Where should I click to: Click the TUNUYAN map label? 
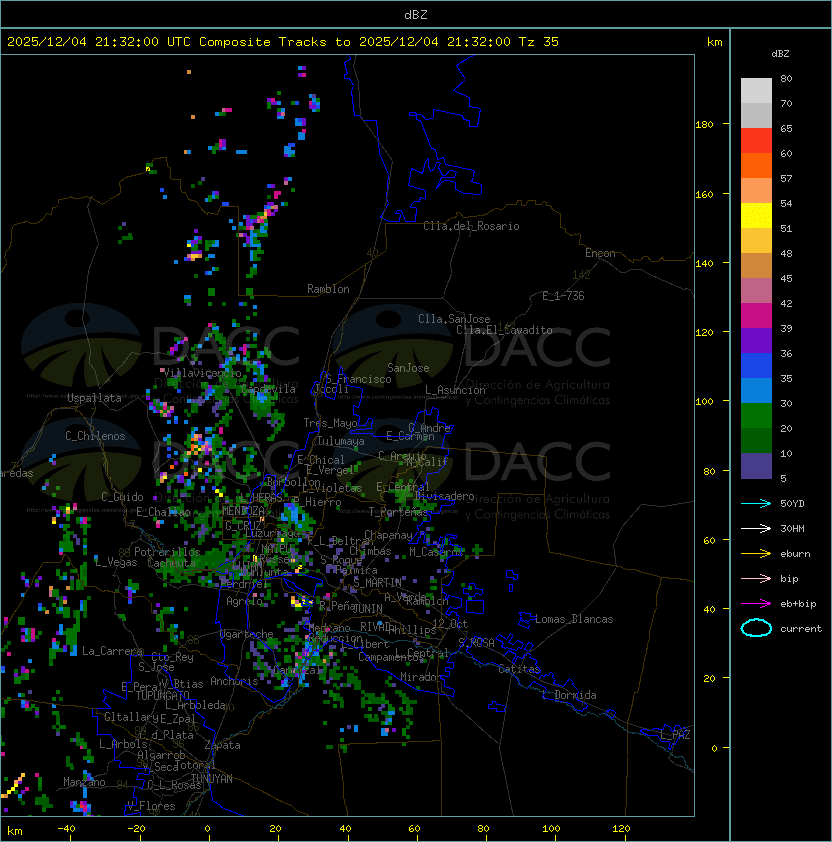coord(211,779)
